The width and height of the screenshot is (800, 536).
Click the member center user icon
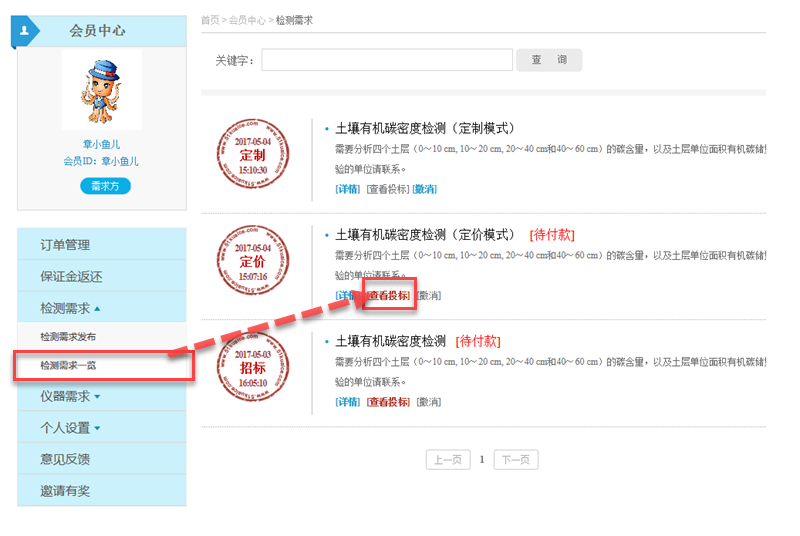point(24,31)
